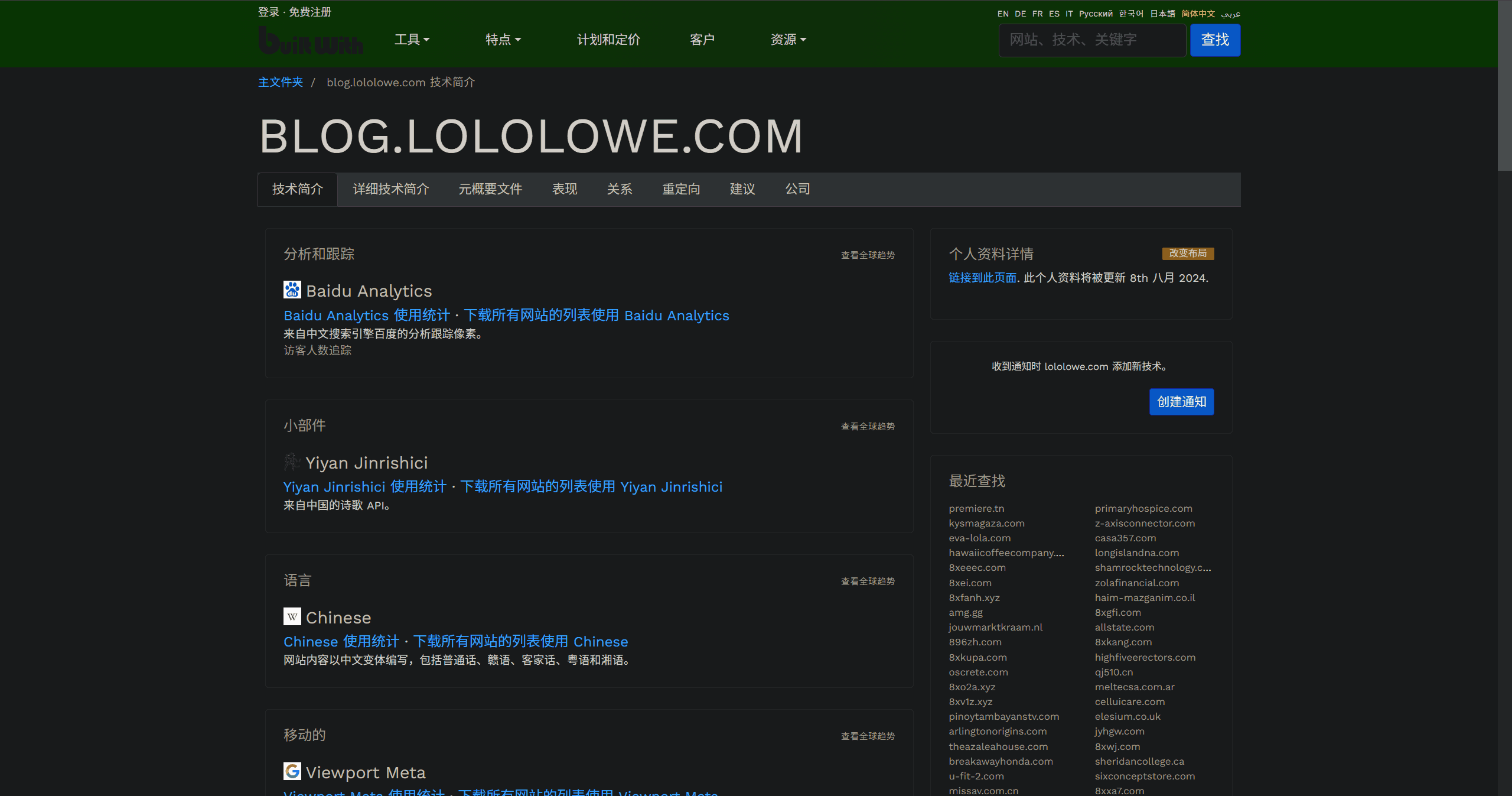Switch to the 详细技术简介 tab
The height and width of the screenshot is (796, 1512).
pyautogui.click(x=390, y=189)
